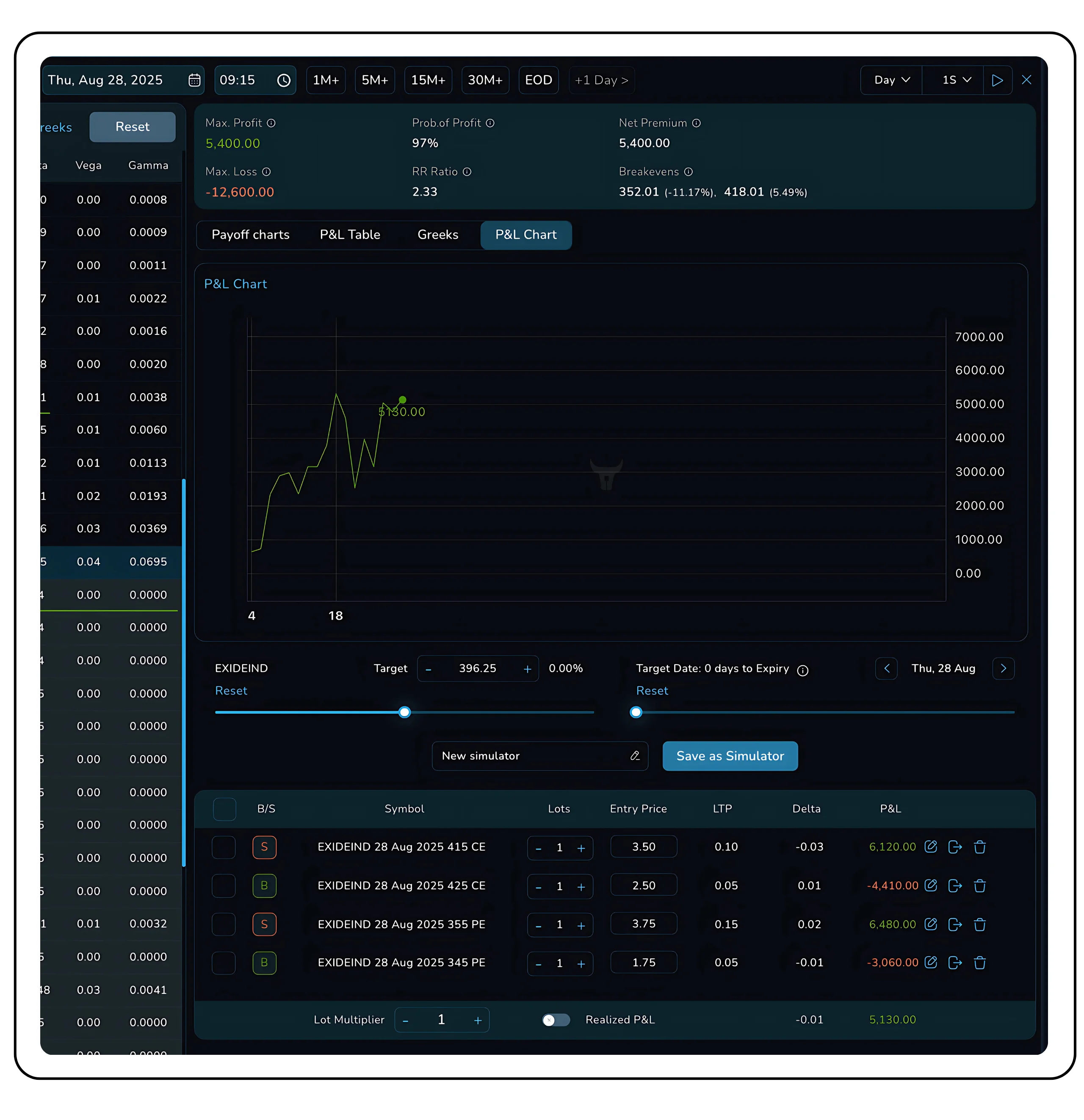Click pencil icon in New simulator field
The height and width of the screenshot is (1120, 1084).
[635, 756]
